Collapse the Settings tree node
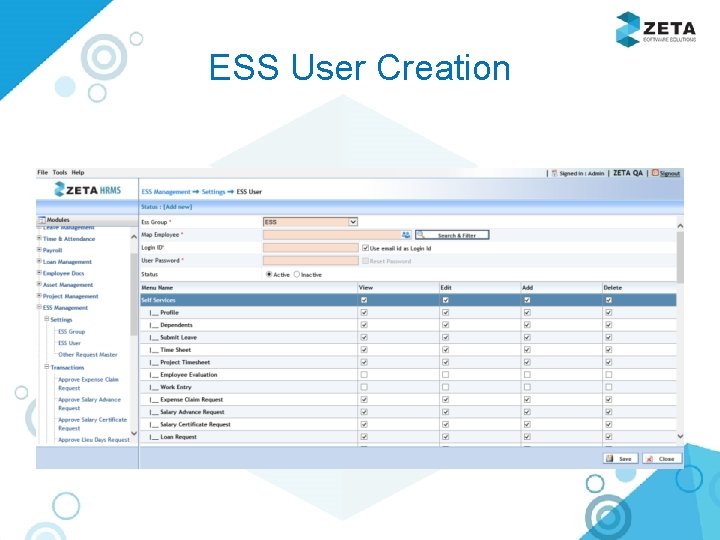The width and height of the screenshot is (720, 540). 46,319
